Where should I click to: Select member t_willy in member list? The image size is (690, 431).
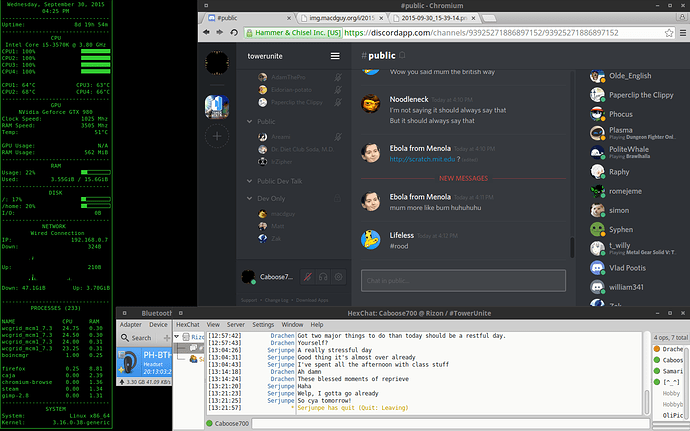633,248
